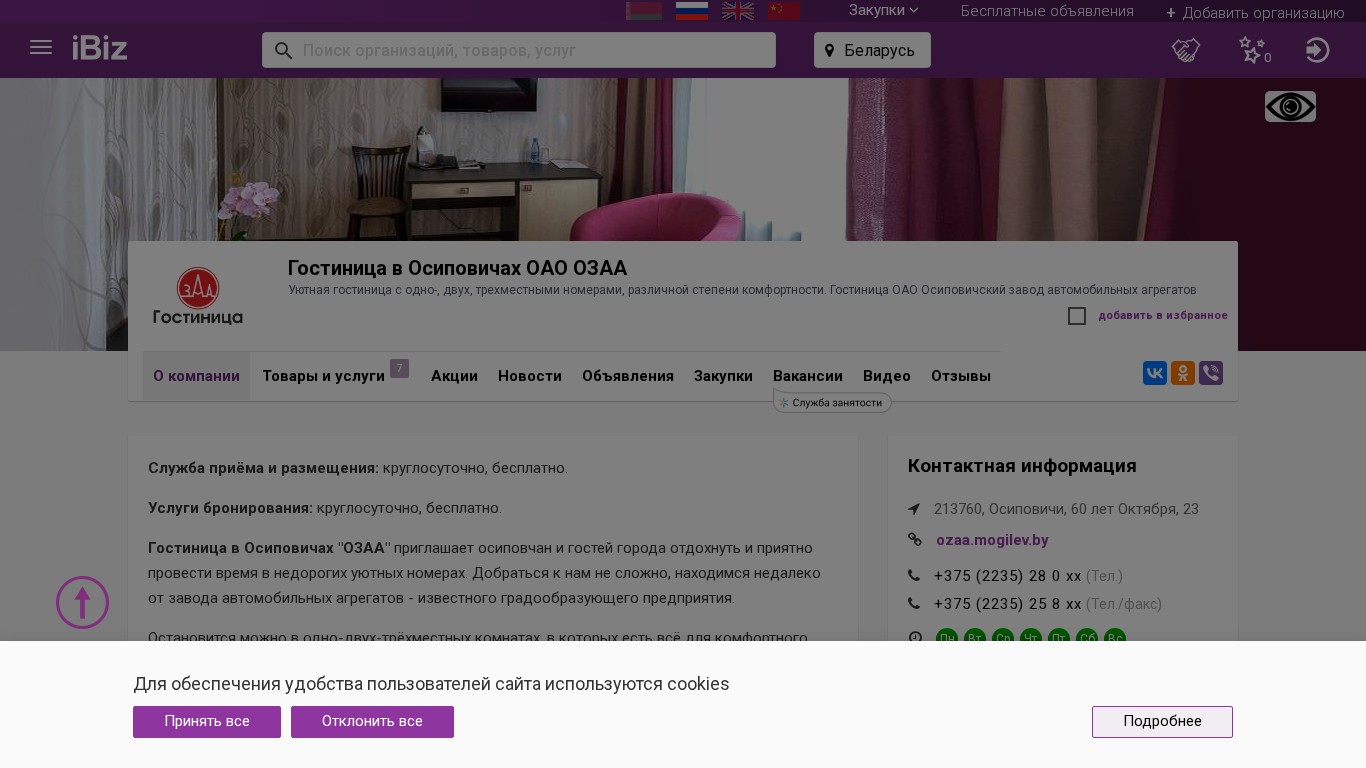This screenshot has width=1366, height=768.
Task: Click phone icon beside the Тел./факс number
Action: click(914, 603)
